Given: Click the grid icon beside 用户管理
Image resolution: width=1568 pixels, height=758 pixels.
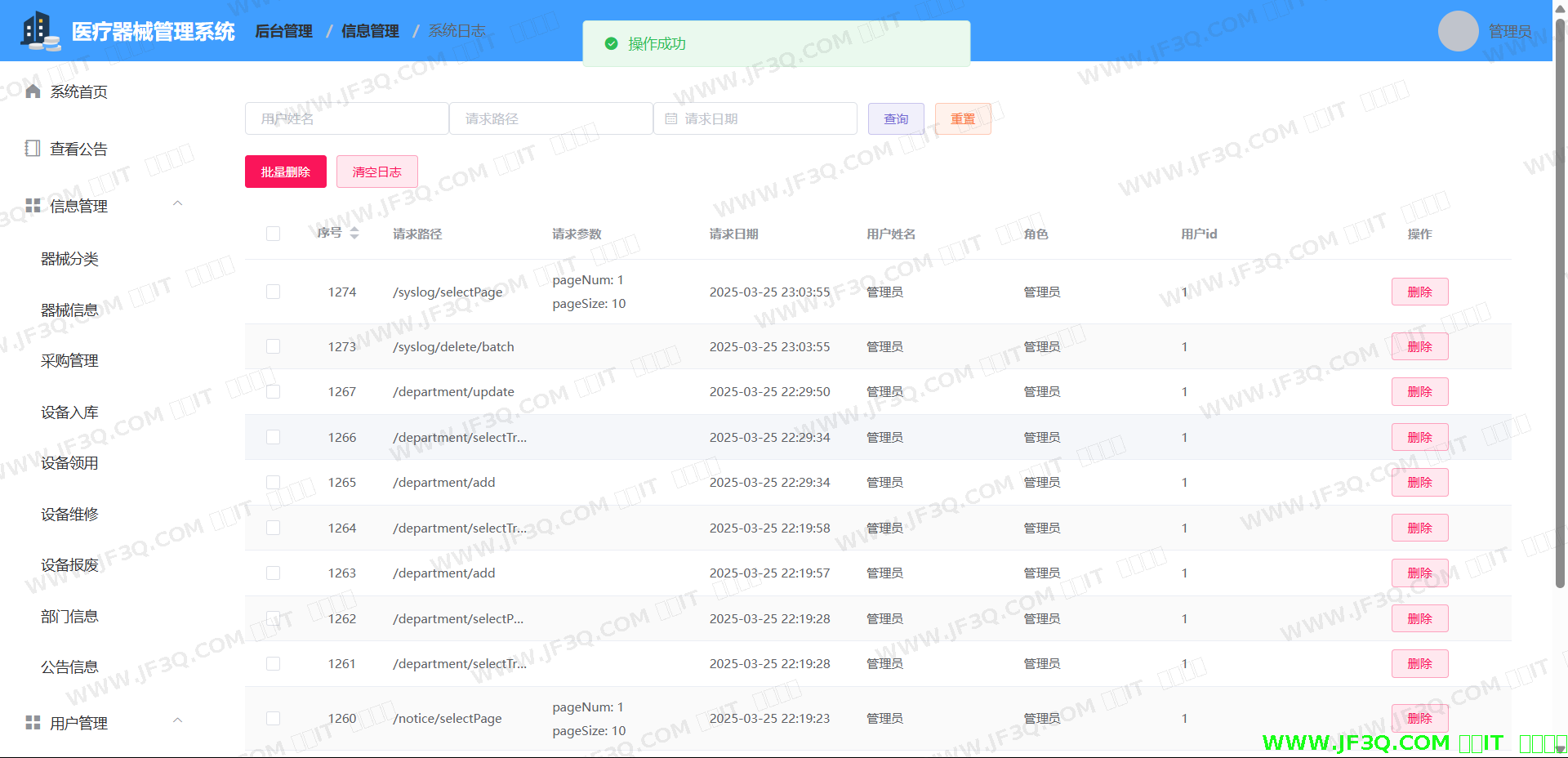Looking at the screenshot, I should coord(33,723).
